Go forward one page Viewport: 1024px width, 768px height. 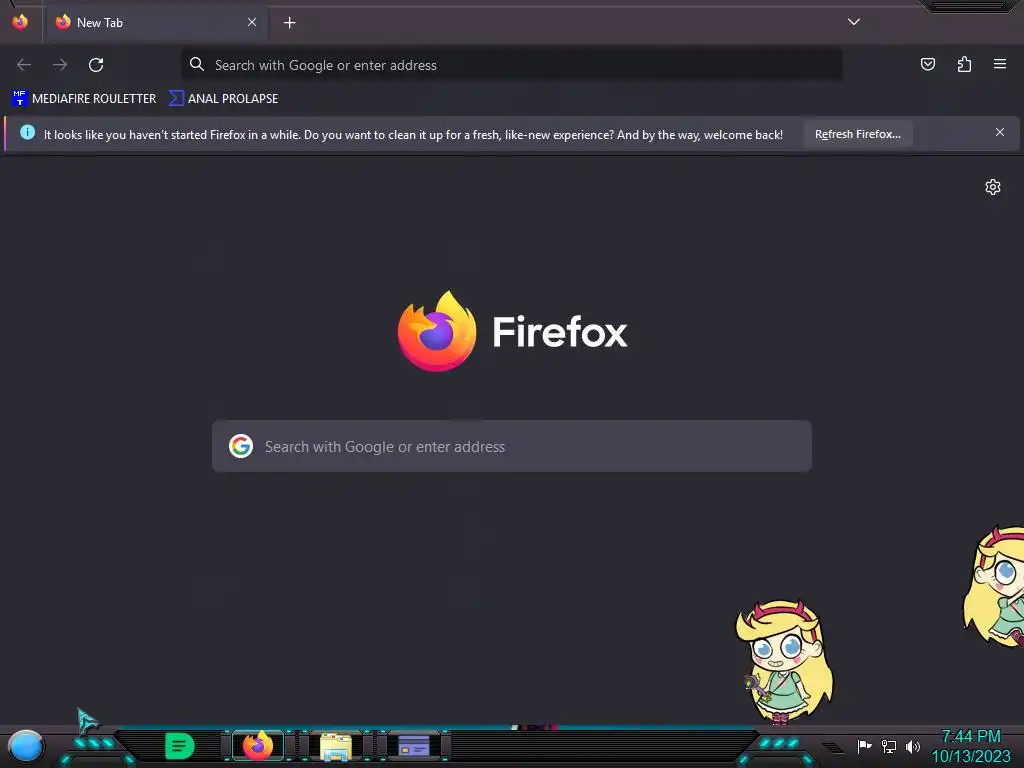tap(60, 65)
